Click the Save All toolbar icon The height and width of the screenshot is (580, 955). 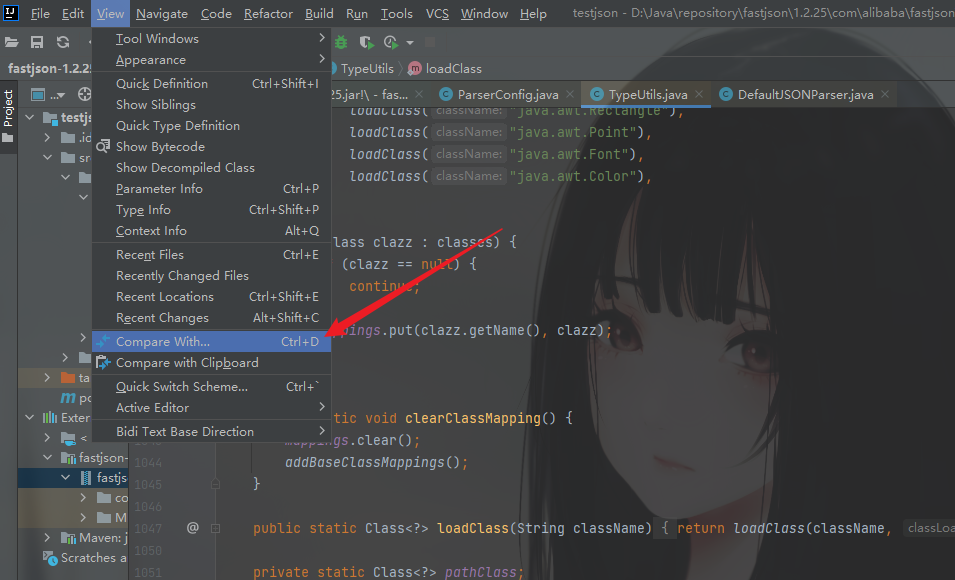(x=37, y=42)
